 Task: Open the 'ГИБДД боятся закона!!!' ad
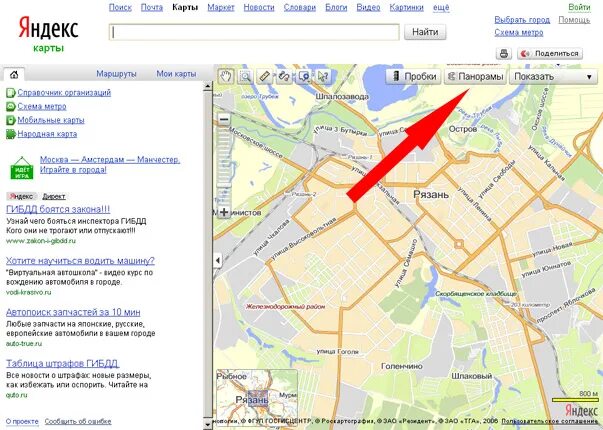(58, 209)
